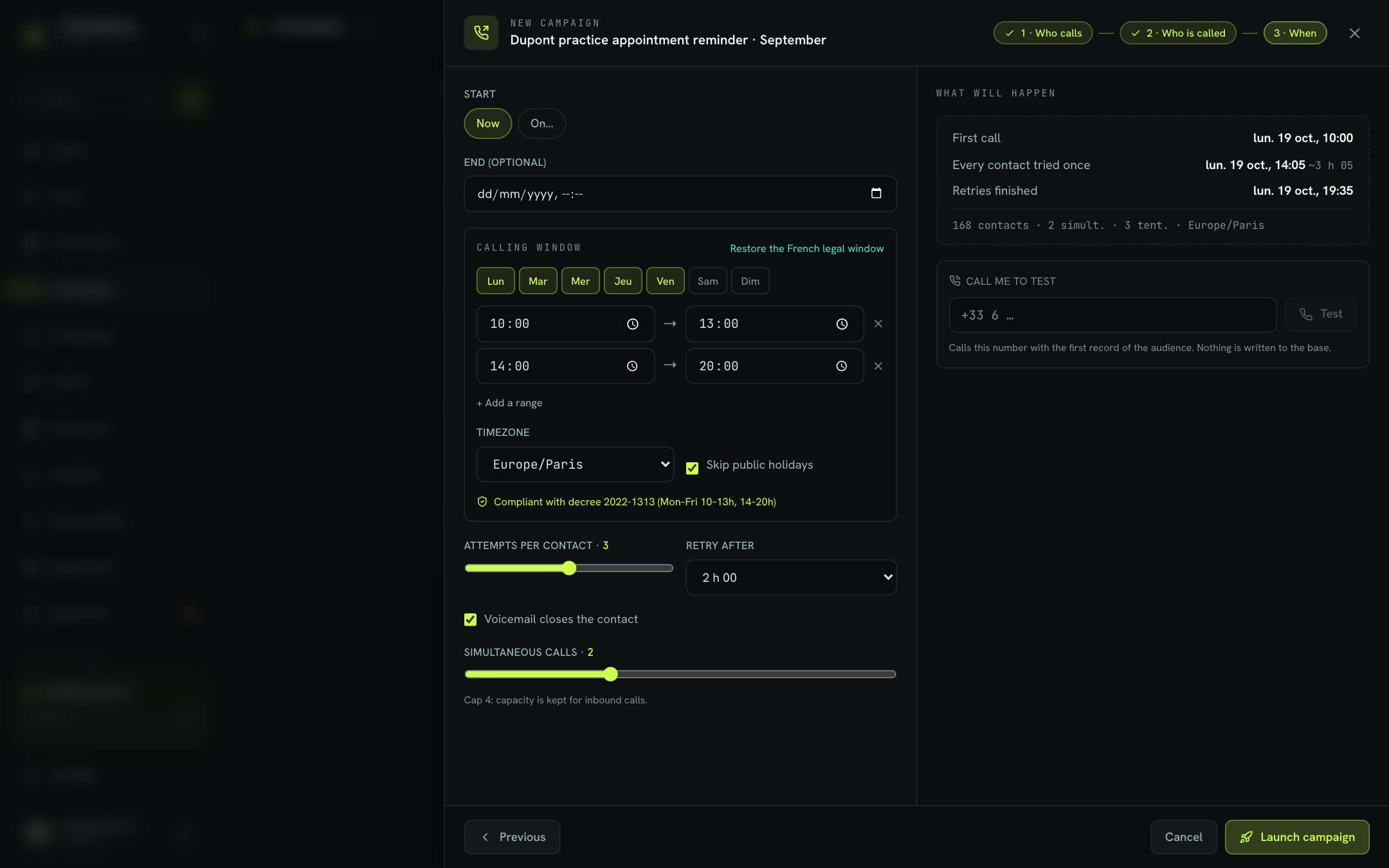Open clock picker for 10:00 start time
1389x868 pixels.
pos(633,324)
